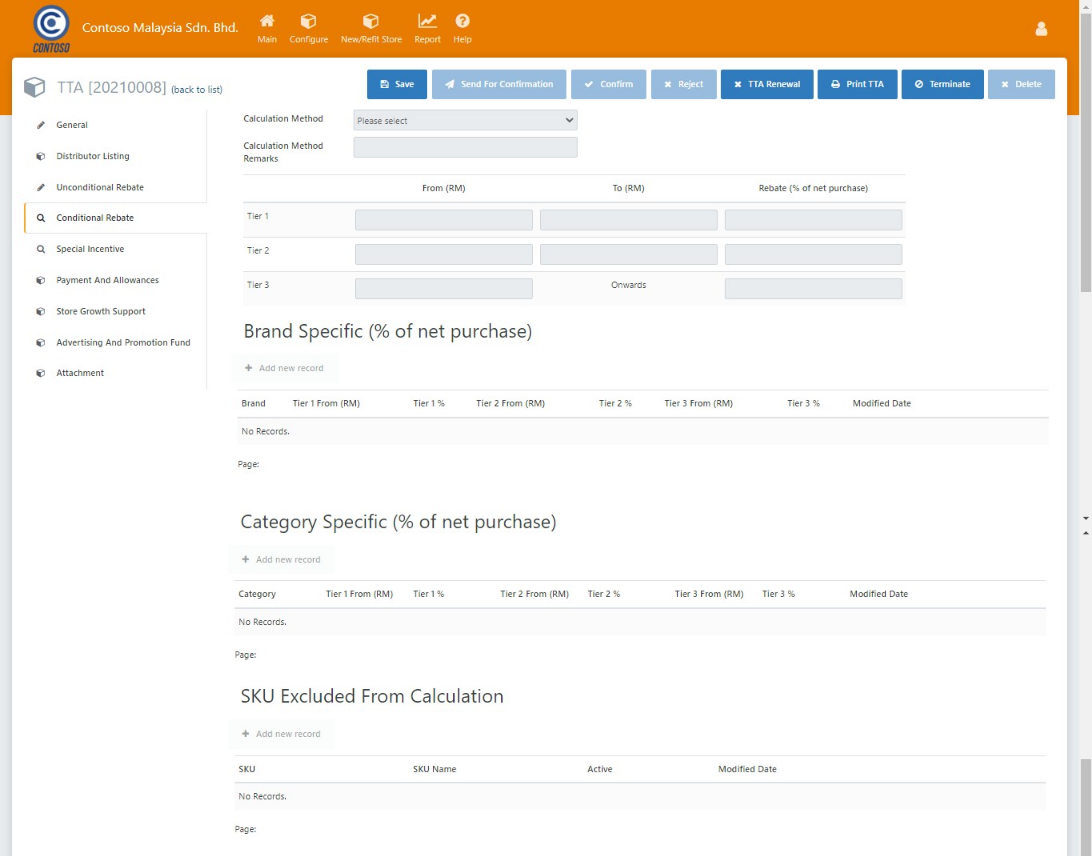Add new record under Brand Specific

click(284, 368)
